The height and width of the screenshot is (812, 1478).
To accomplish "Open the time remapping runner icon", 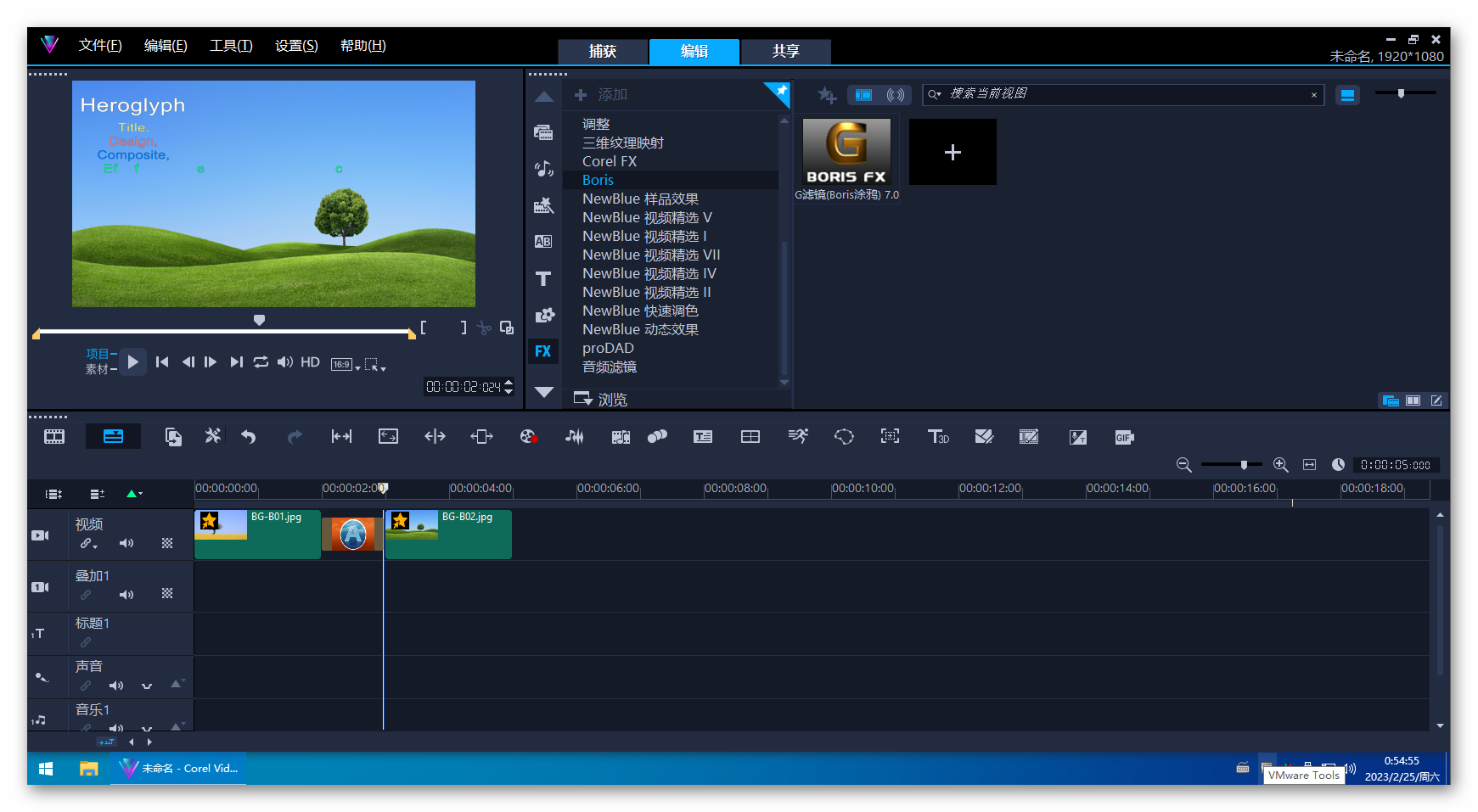I will [798, 436].
